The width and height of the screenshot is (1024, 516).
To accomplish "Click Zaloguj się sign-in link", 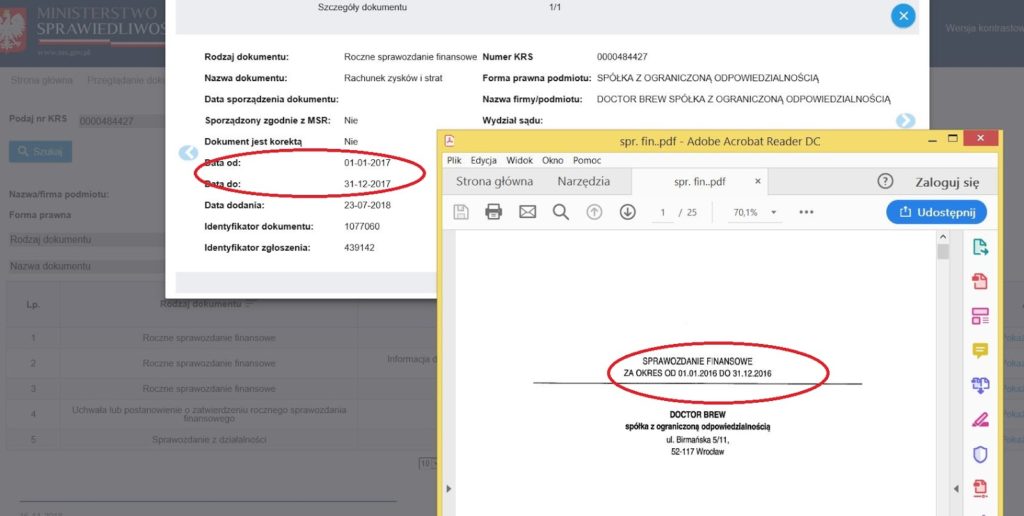I will pos(947,182).
